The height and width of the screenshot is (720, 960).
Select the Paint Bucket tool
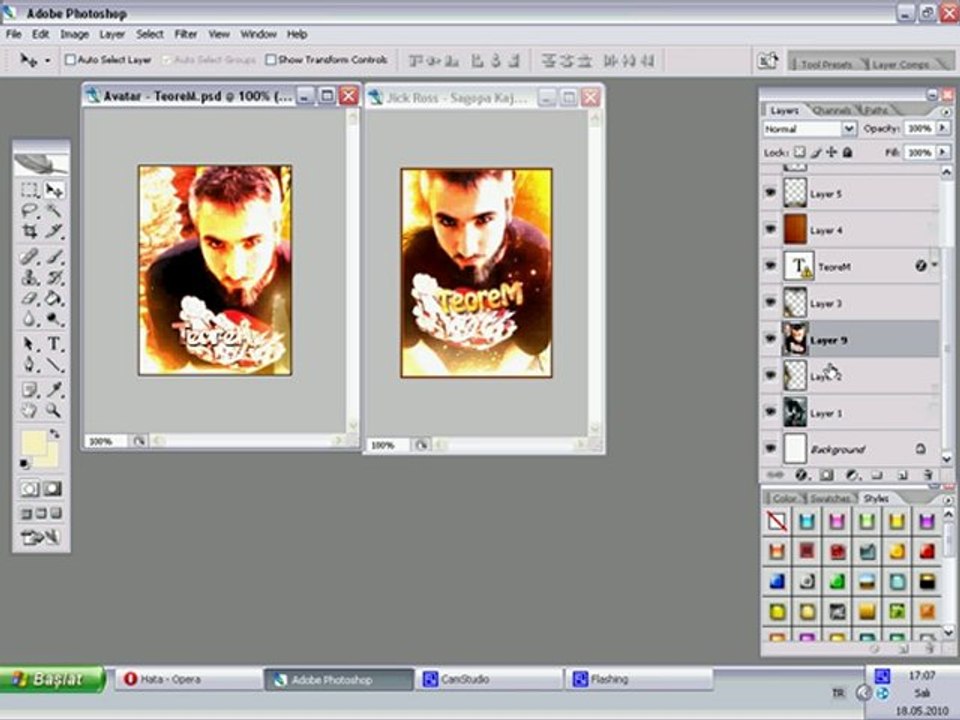tap(54, 298)
